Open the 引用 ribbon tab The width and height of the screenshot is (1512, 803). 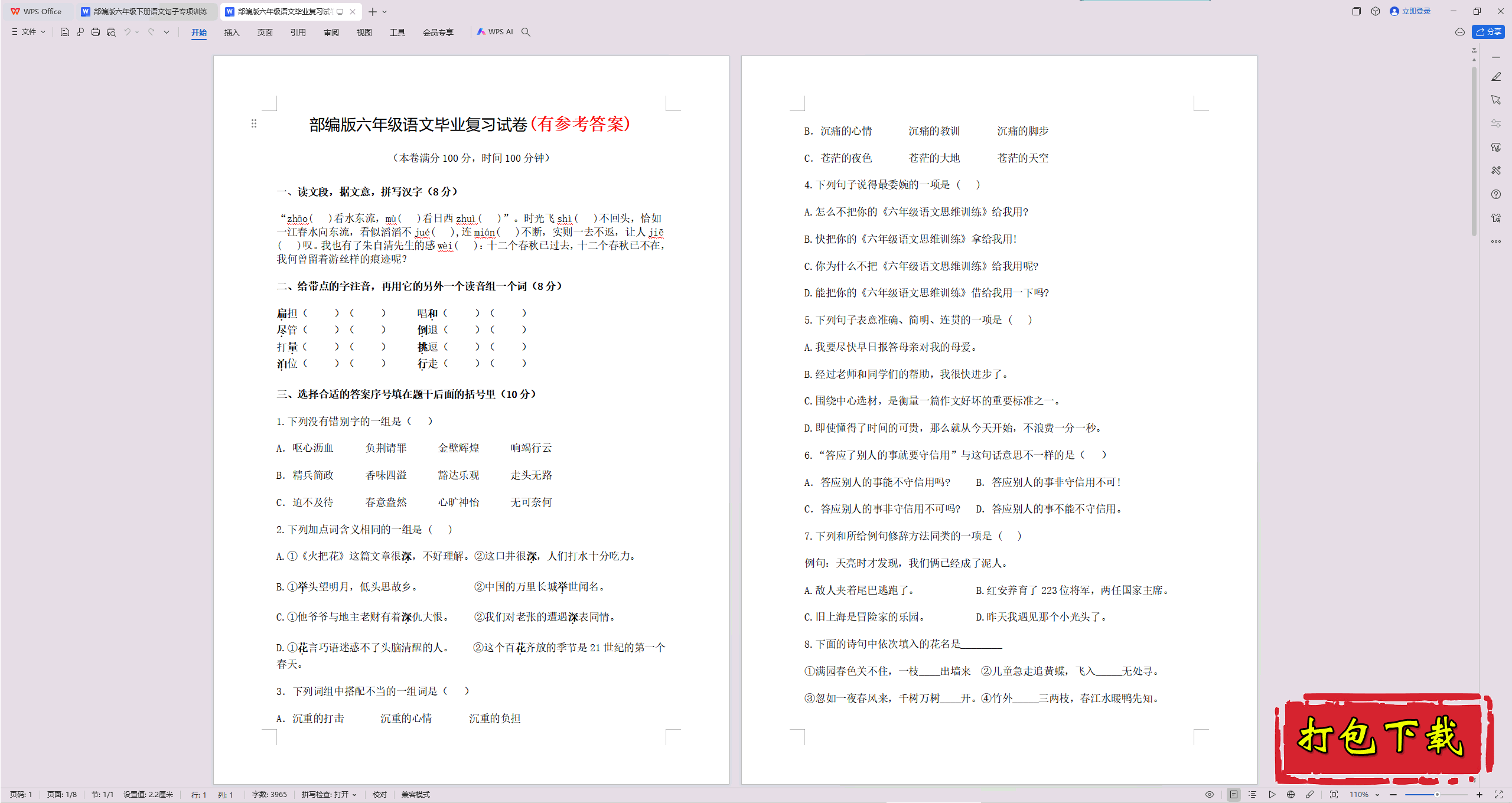[298, 32]
